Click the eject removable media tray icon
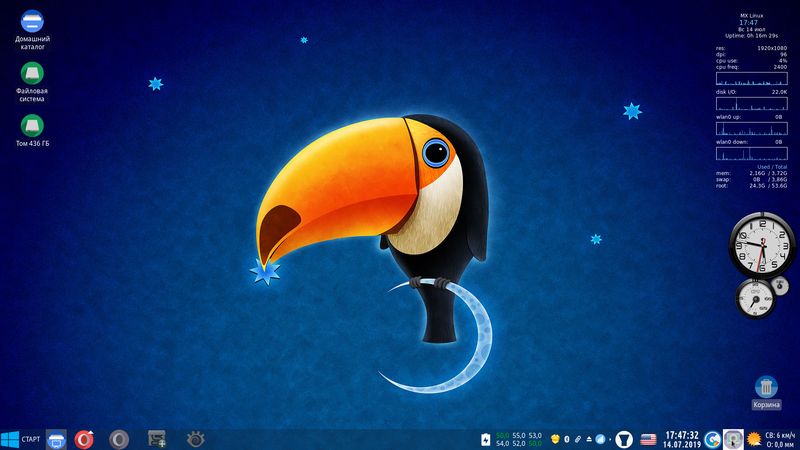 click(589, 439)
